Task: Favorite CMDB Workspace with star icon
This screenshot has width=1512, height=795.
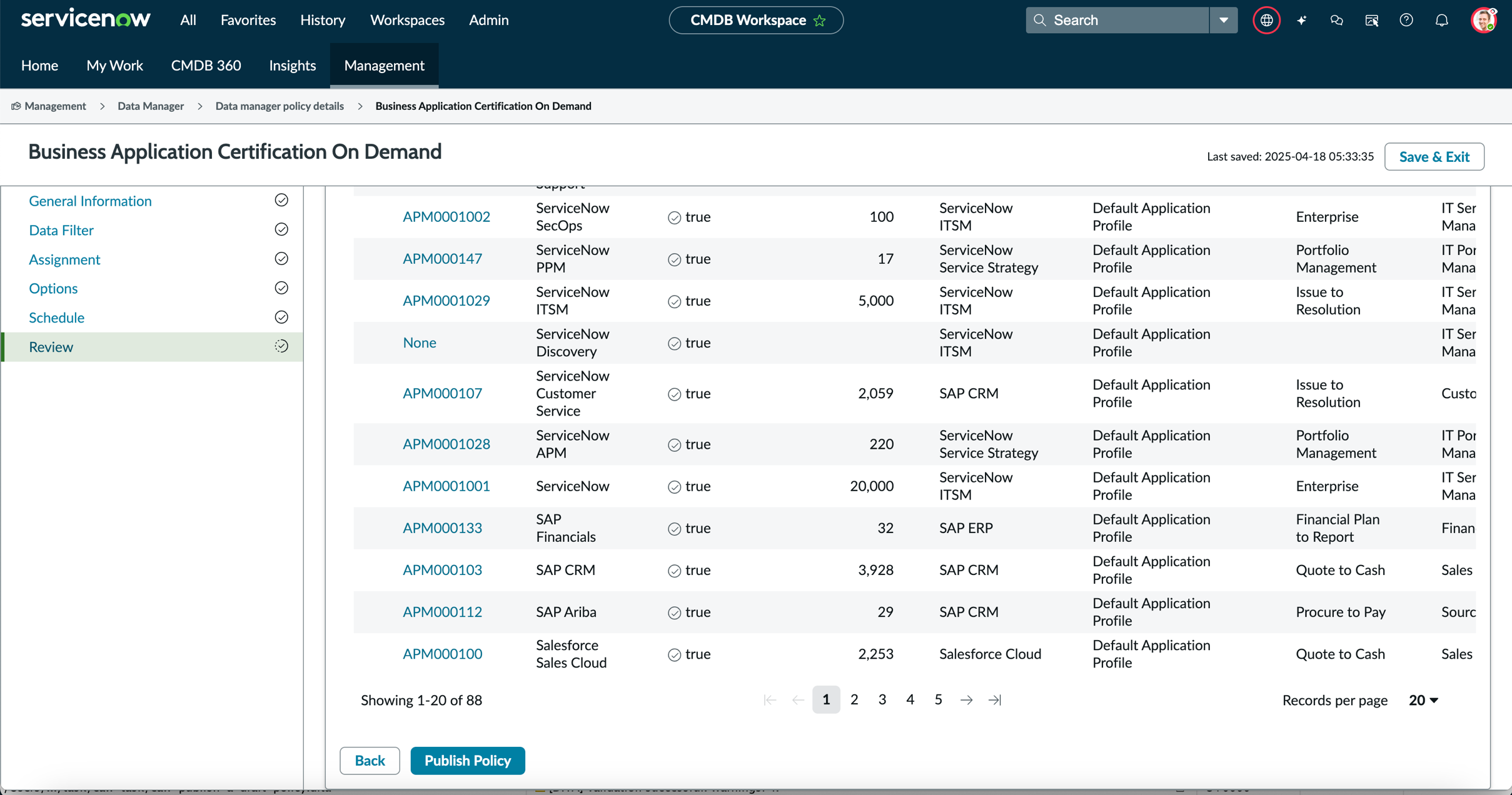Action: point(820,20)
